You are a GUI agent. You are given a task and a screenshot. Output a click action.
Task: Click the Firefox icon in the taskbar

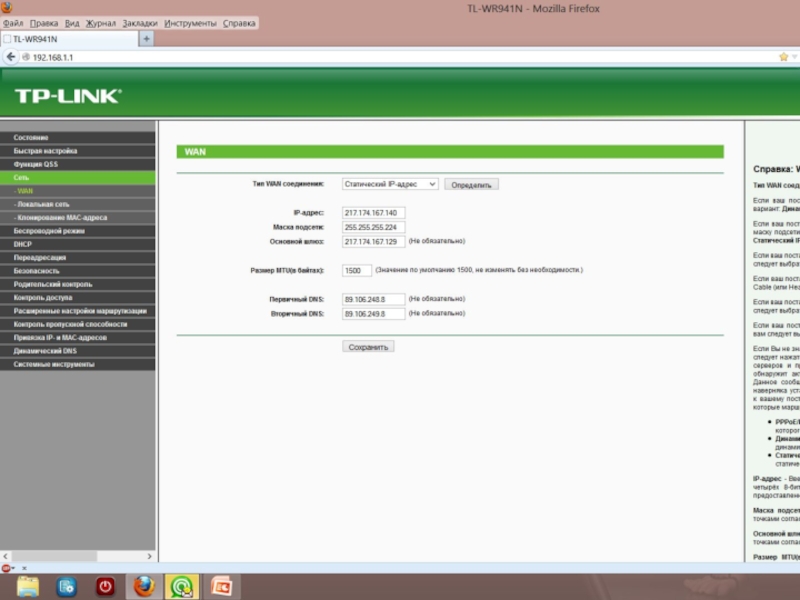[x=144, y=586]
